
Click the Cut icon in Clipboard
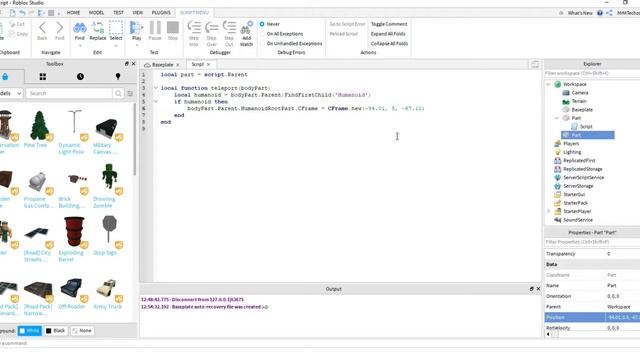coord(11,24)
